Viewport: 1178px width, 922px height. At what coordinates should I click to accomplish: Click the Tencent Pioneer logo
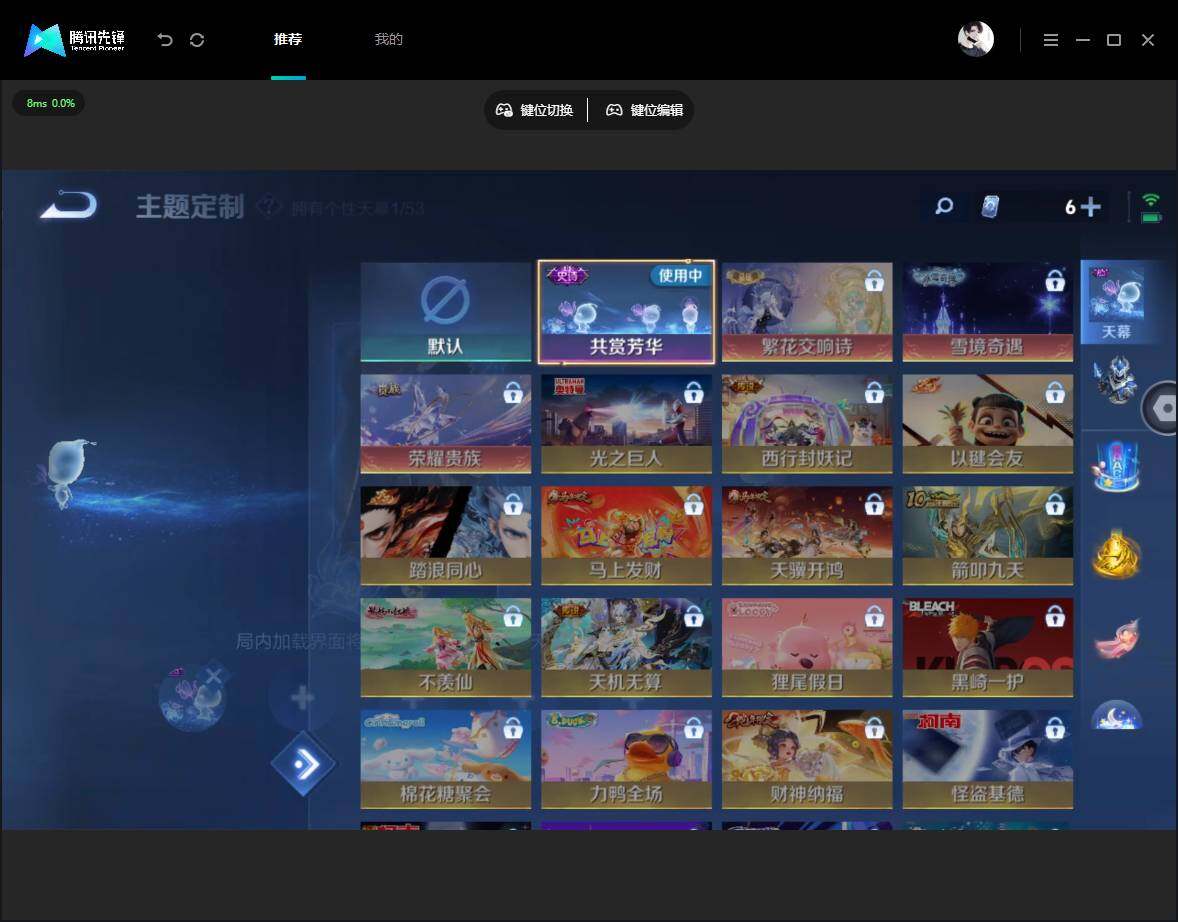tap(74, 39)
